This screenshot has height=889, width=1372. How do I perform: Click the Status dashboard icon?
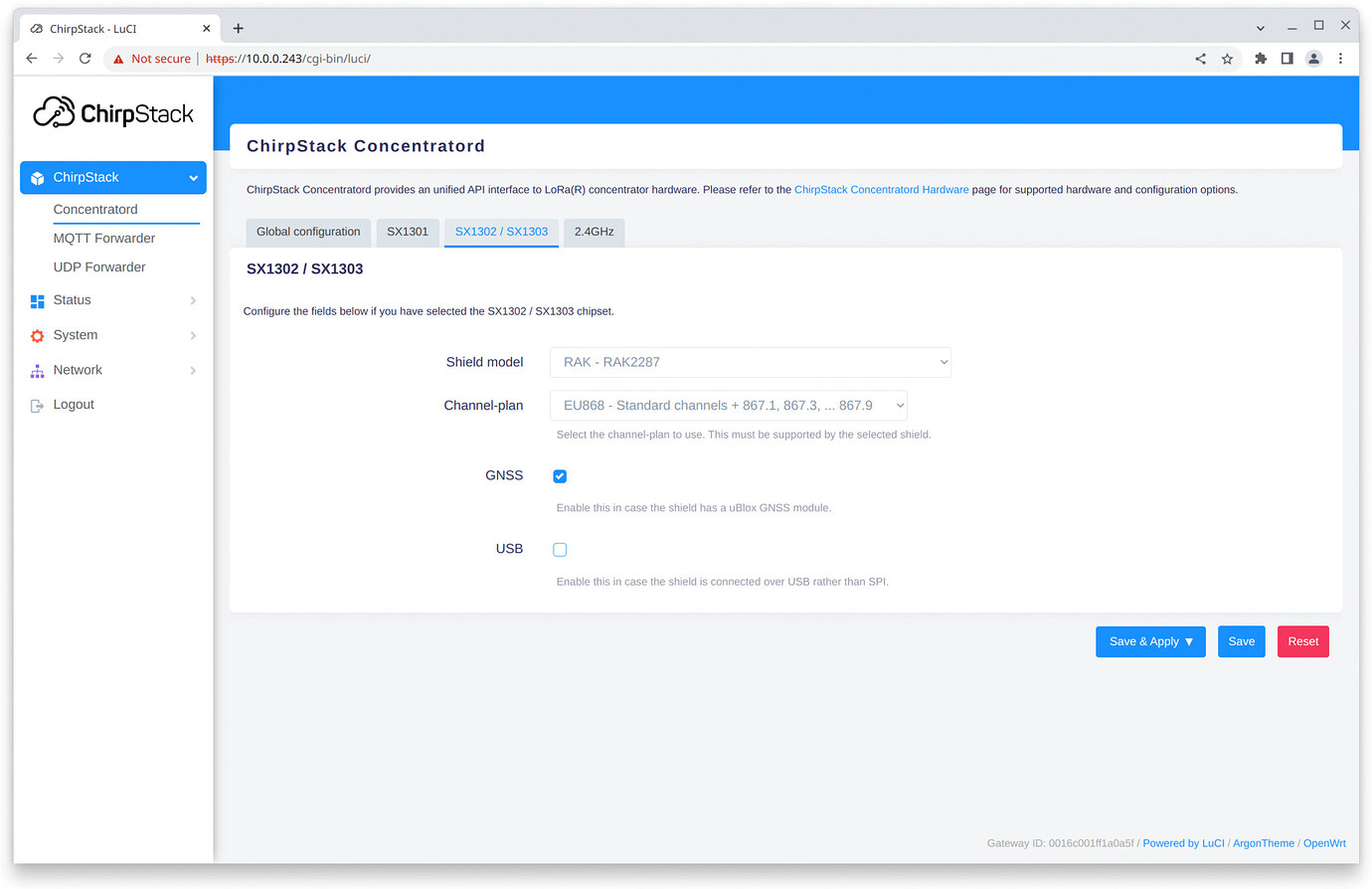click(x=37, y=300)
